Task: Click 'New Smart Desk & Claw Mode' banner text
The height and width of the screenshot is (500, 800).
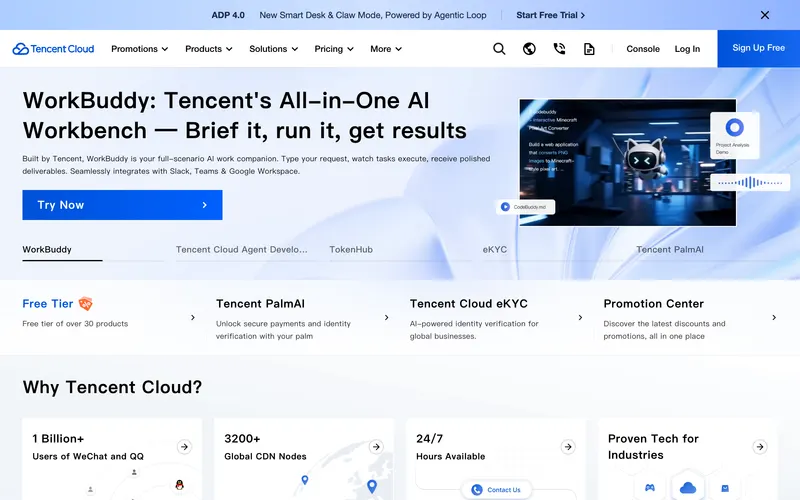Action: (x=373, y=15)
